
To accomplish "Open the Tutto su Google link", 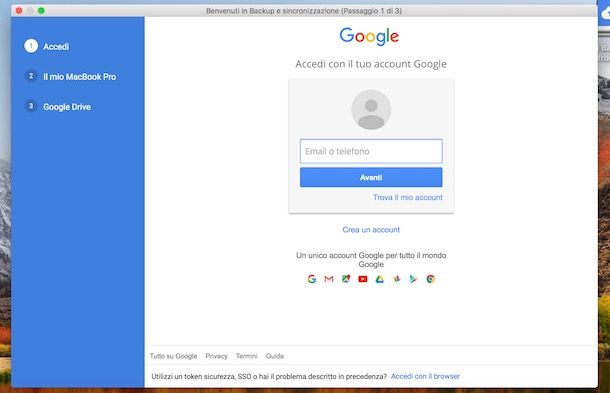I will [174, 356].
